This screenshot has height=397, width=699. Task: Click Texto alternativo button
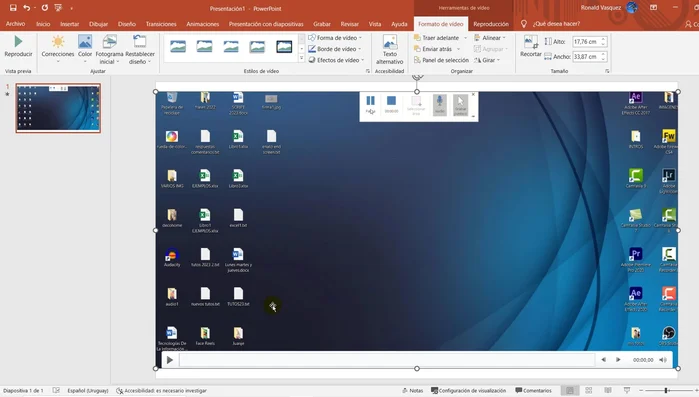(x=390, y=49)
